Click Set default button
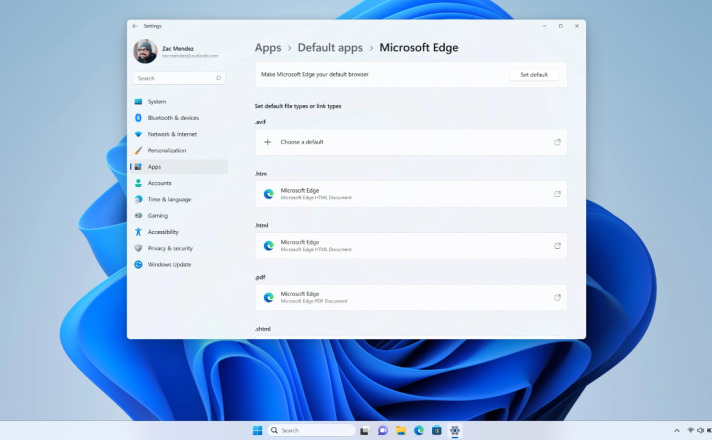Viewport: 712px width, 440px height. pyautogui.click(x=534, y=74)
